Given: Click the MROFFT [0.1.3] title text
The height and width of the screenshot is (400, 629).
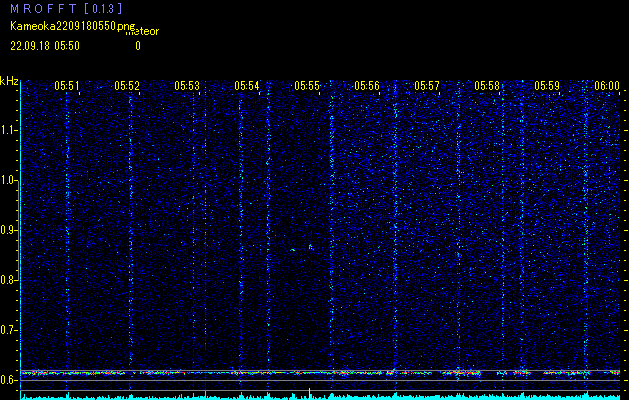Looking at the screenshot, I should coord(66,8).
